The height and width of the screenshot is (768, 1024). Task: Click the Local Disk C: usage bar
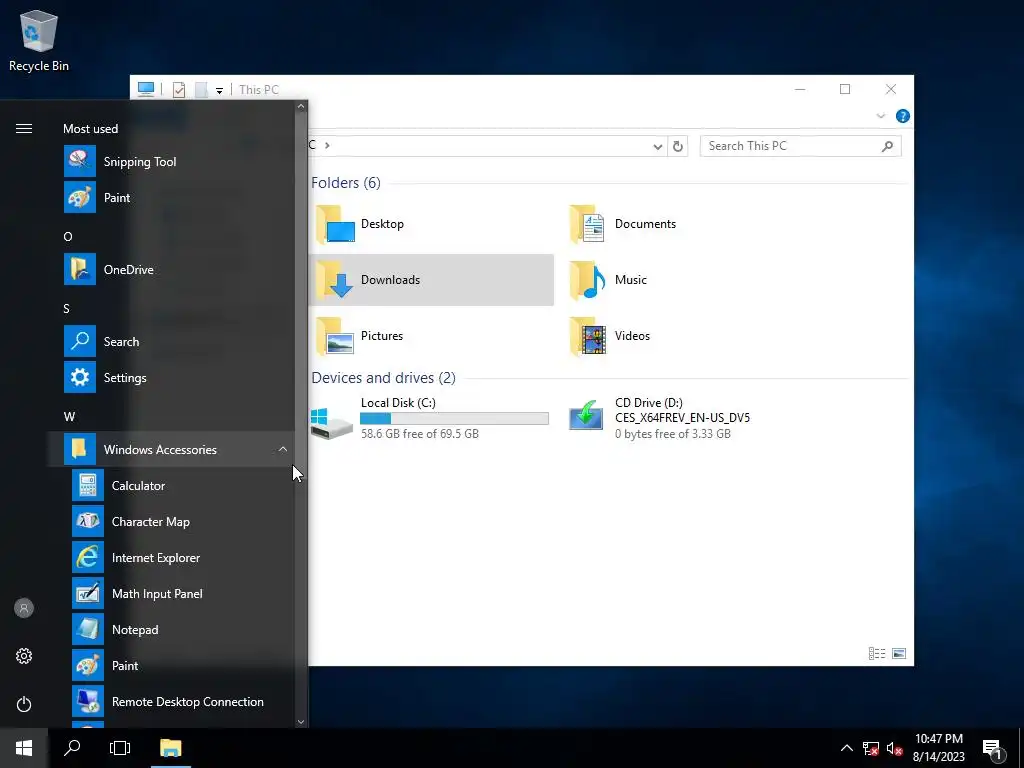tap(455, 419)
